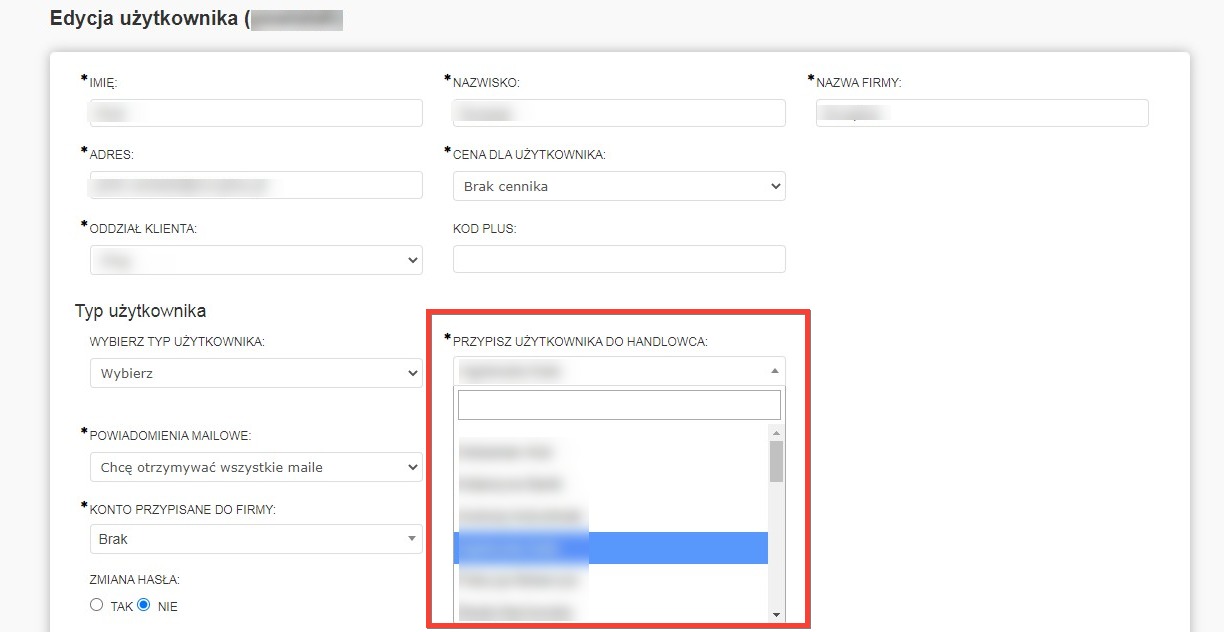Focus the NAZWA FIRMY input
Screen dimensions: 1224x632
(x=982, y=113)
